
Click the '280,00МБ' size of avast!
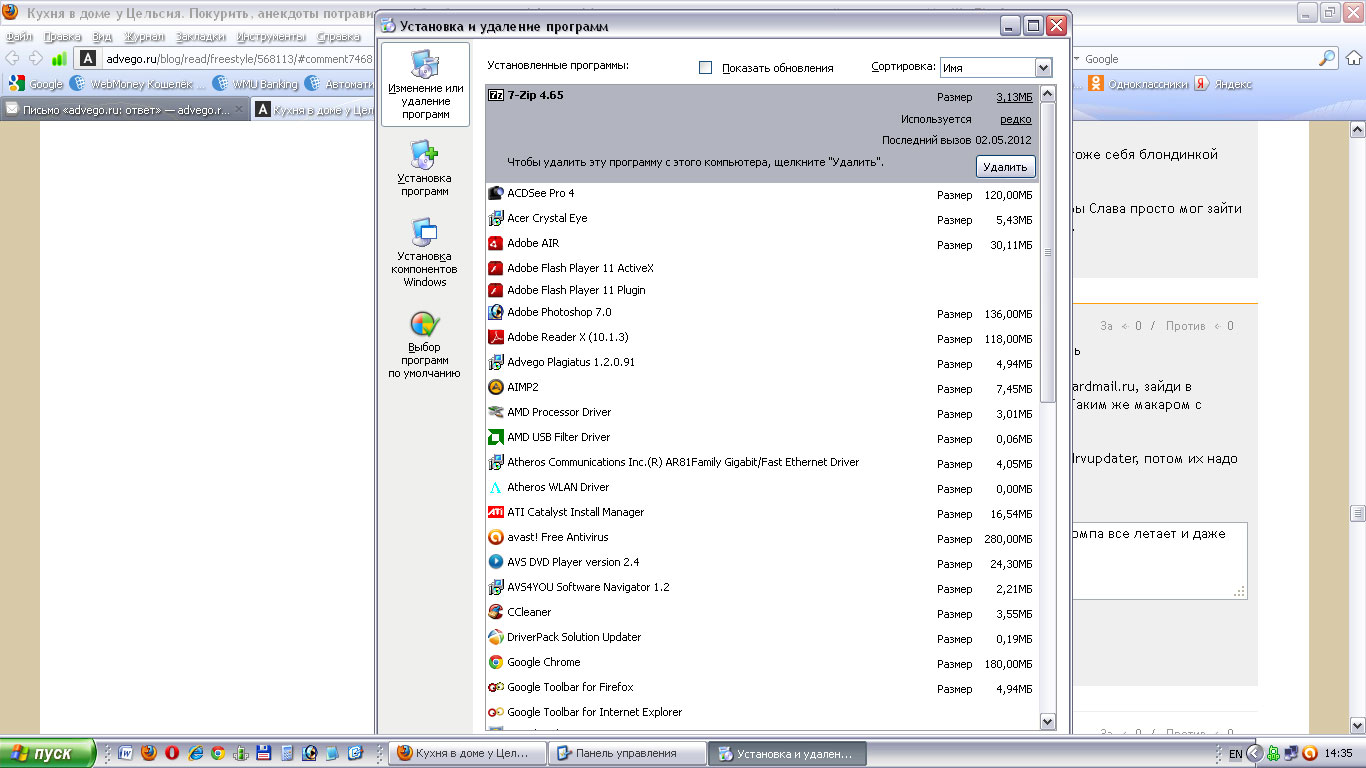(x=1007, y=539)
